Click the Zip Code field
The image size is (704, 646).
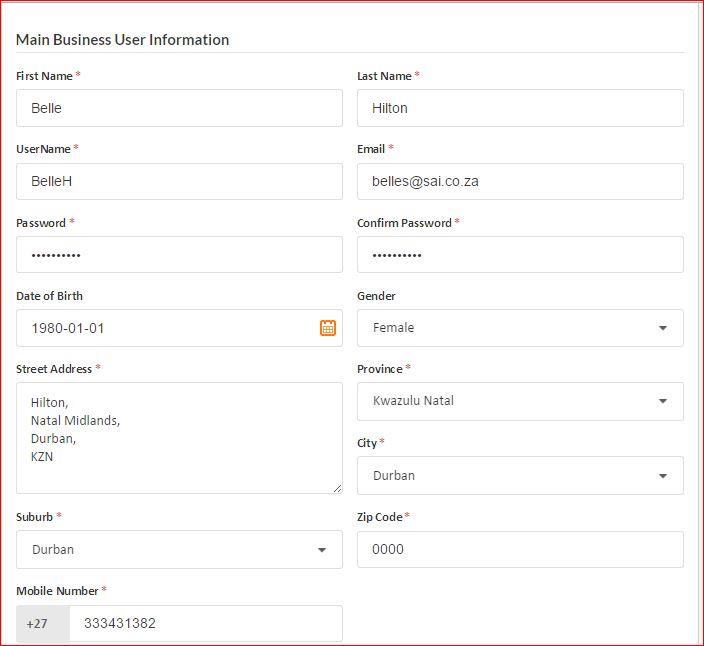(520, 550)
